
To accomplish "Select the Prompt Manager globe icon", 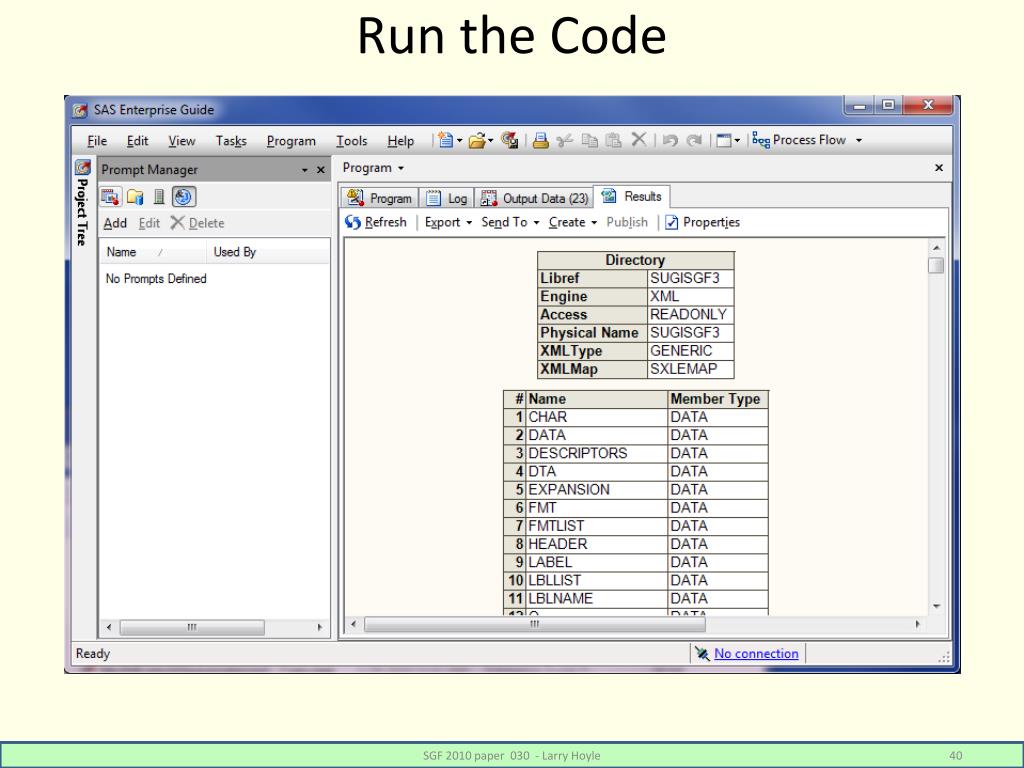I will point(183,196).
